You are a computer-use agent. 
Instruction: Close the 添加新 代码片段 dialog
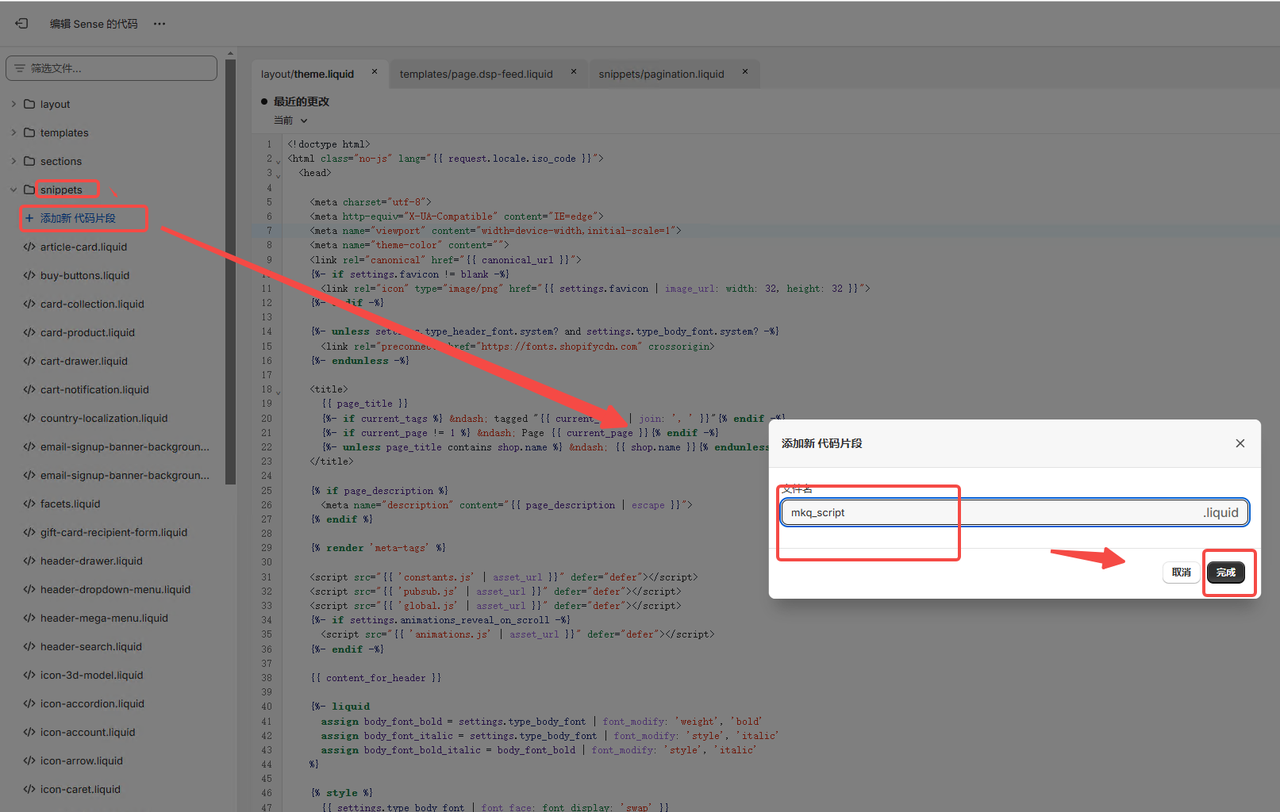tap(1240, 443)
